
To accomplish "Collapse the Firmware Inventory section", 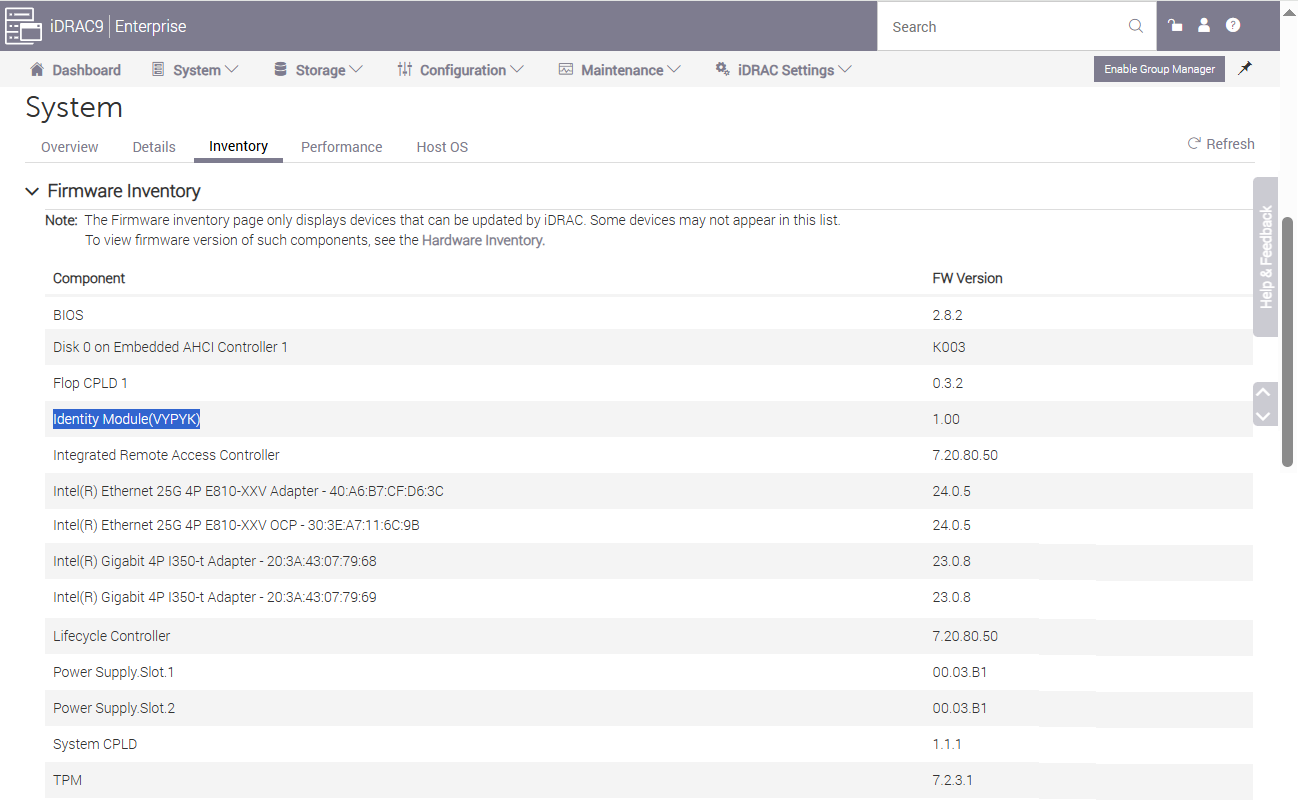I will [x=32, y=191].
